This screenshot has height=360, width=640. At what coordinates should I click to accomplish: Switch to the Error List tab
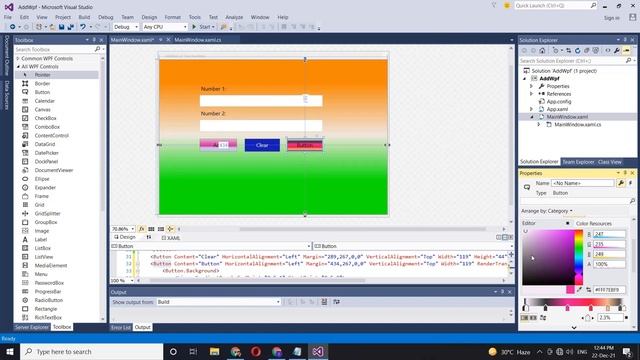(x=121, y=327)
